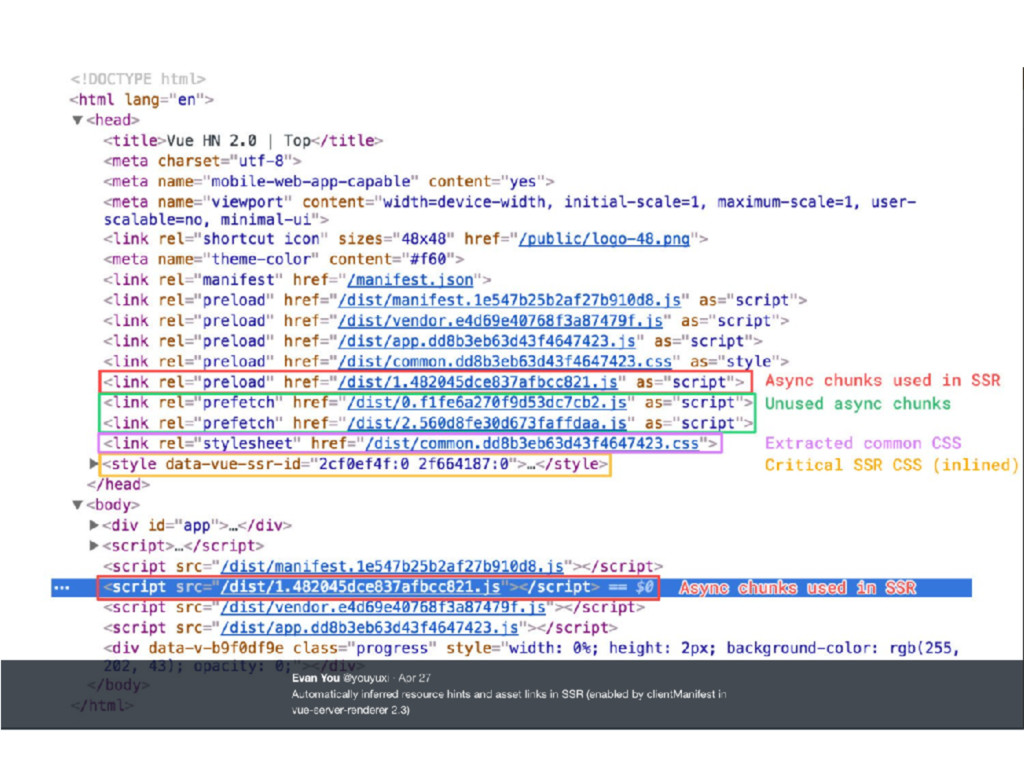
Task: Select the title Vue HN 2.0 node
Action: pos(243,140)
